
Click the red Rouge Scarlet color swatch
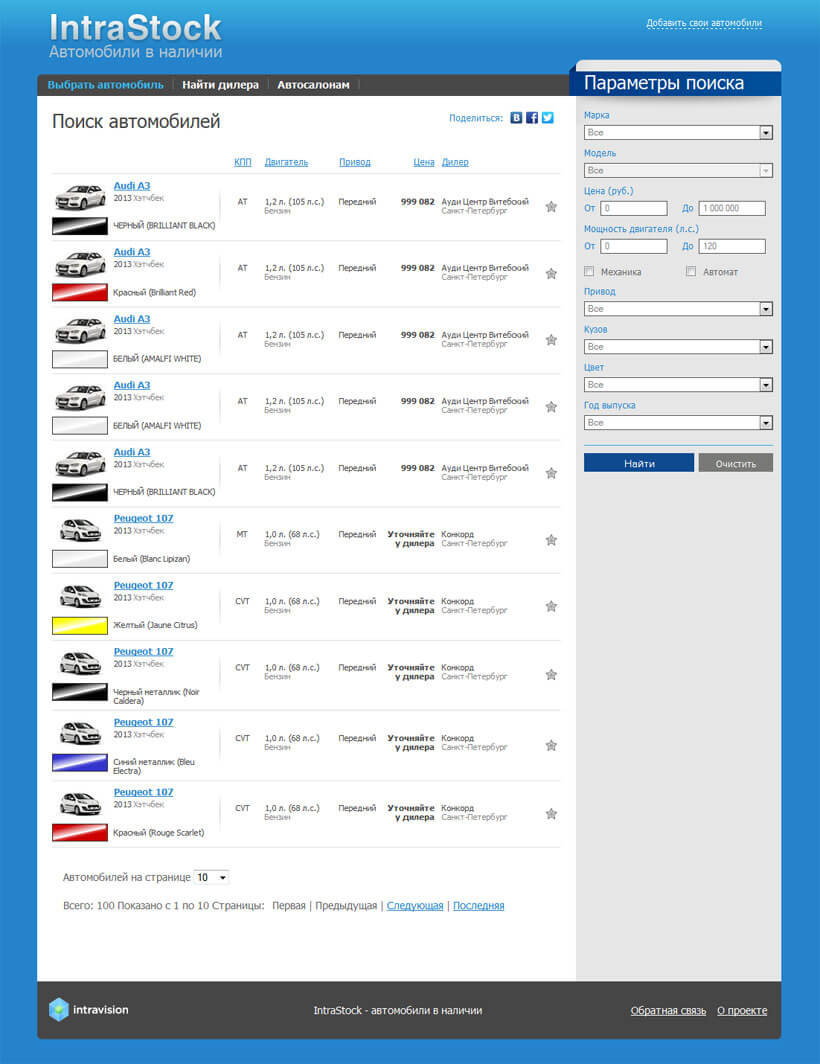tap(80, 833)
